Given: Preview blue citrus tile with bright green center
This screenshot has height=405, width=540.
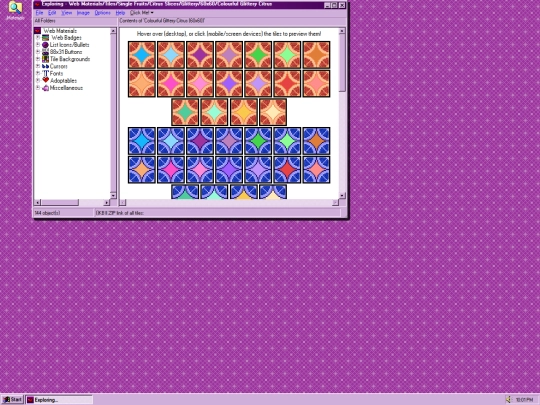Looking at the screenshot, I should click(258, 141).
